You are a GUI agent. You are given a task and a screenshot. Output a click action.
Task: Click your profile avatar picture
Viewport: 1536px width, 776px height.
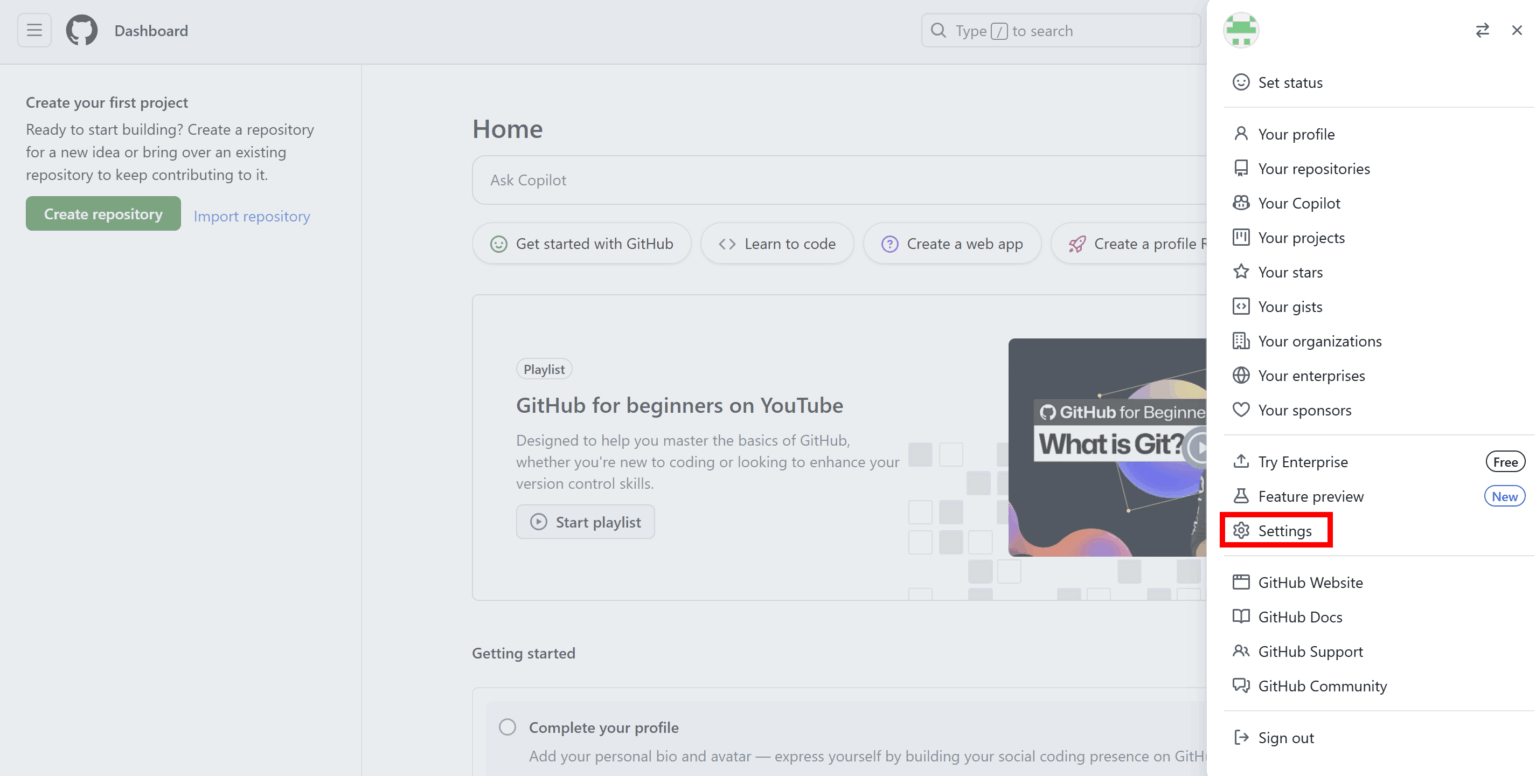(x=1240, y=30)
